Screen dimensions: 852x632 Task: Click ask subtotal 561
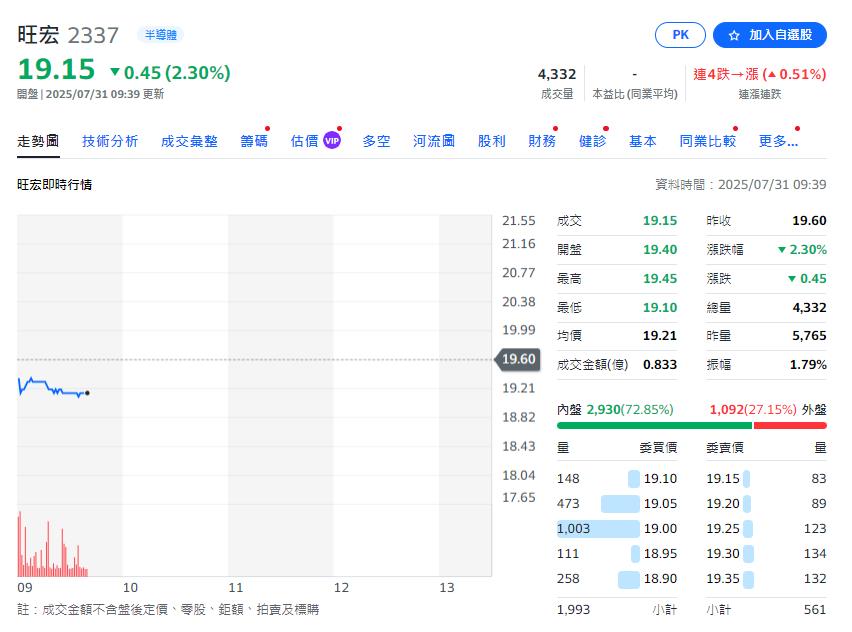click(815, 610)
